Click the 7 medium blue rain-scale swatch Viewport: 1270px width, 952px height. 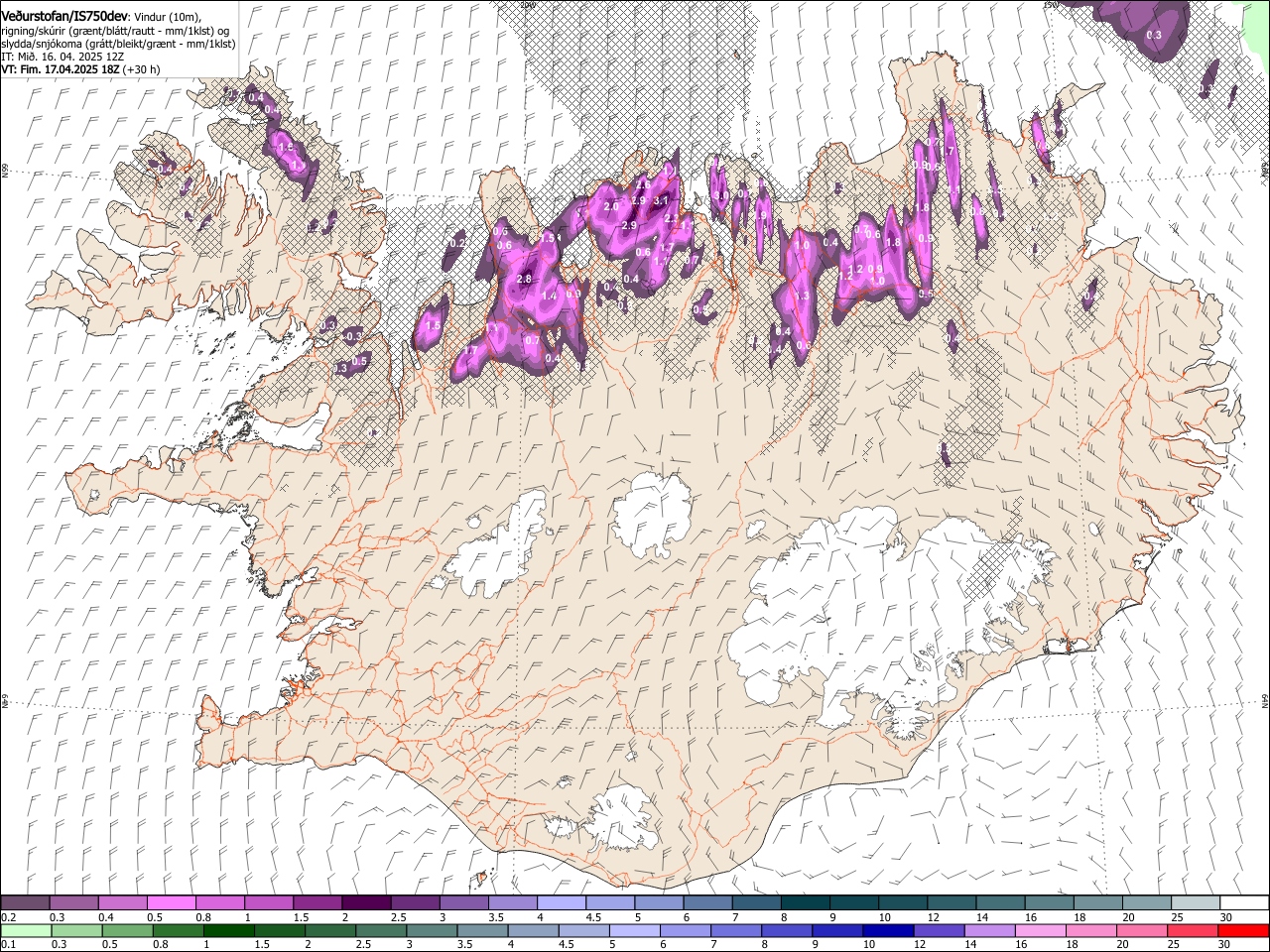click(x=736, y=930)
